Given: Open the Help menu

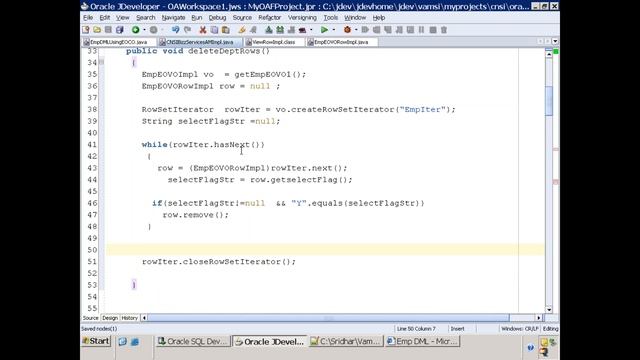Looking at the screenshot, I should (x=379, y=18).
